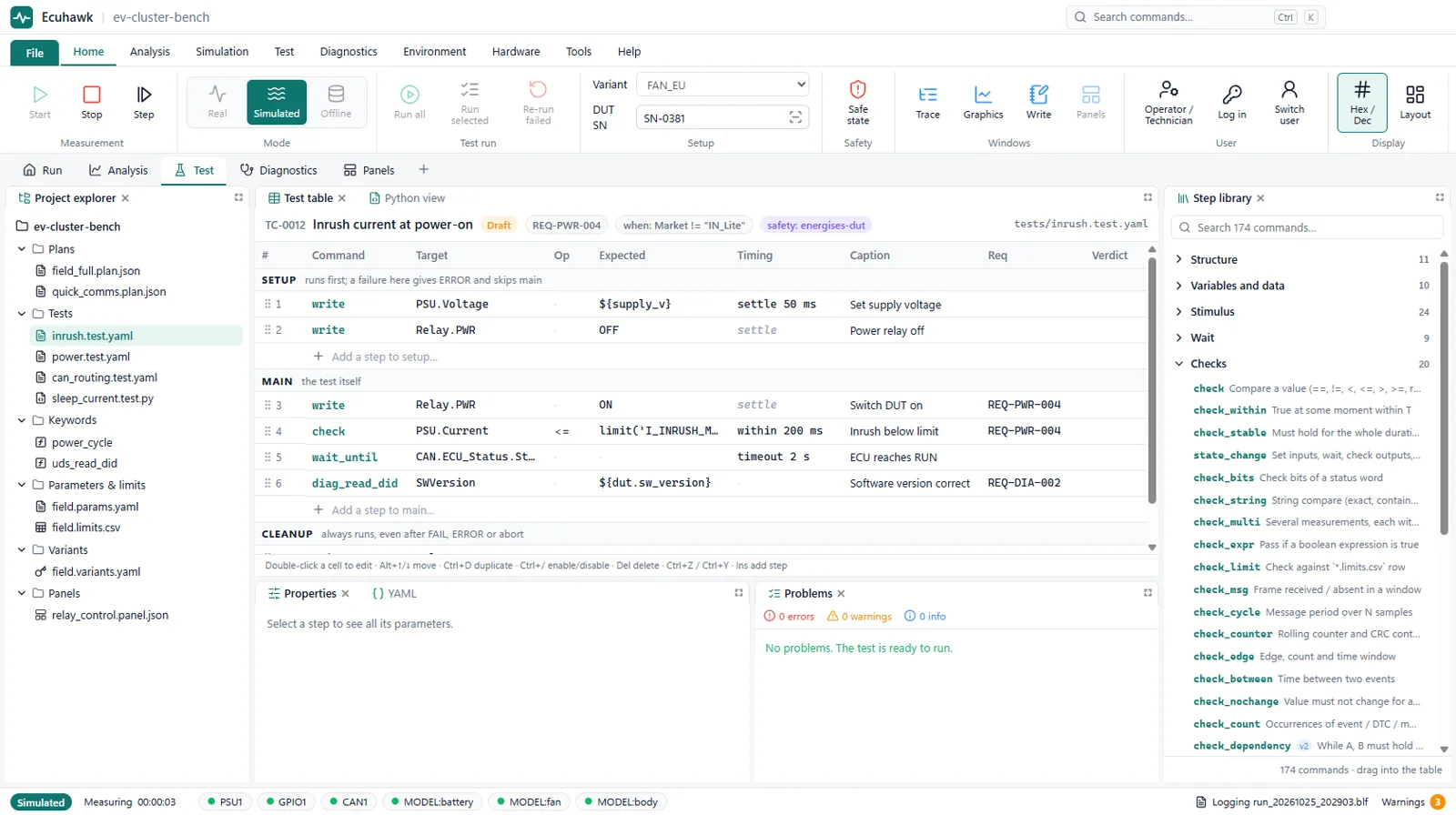Add a step to main
Screen dimensions: 1456x815
click(x=374, y=510)
